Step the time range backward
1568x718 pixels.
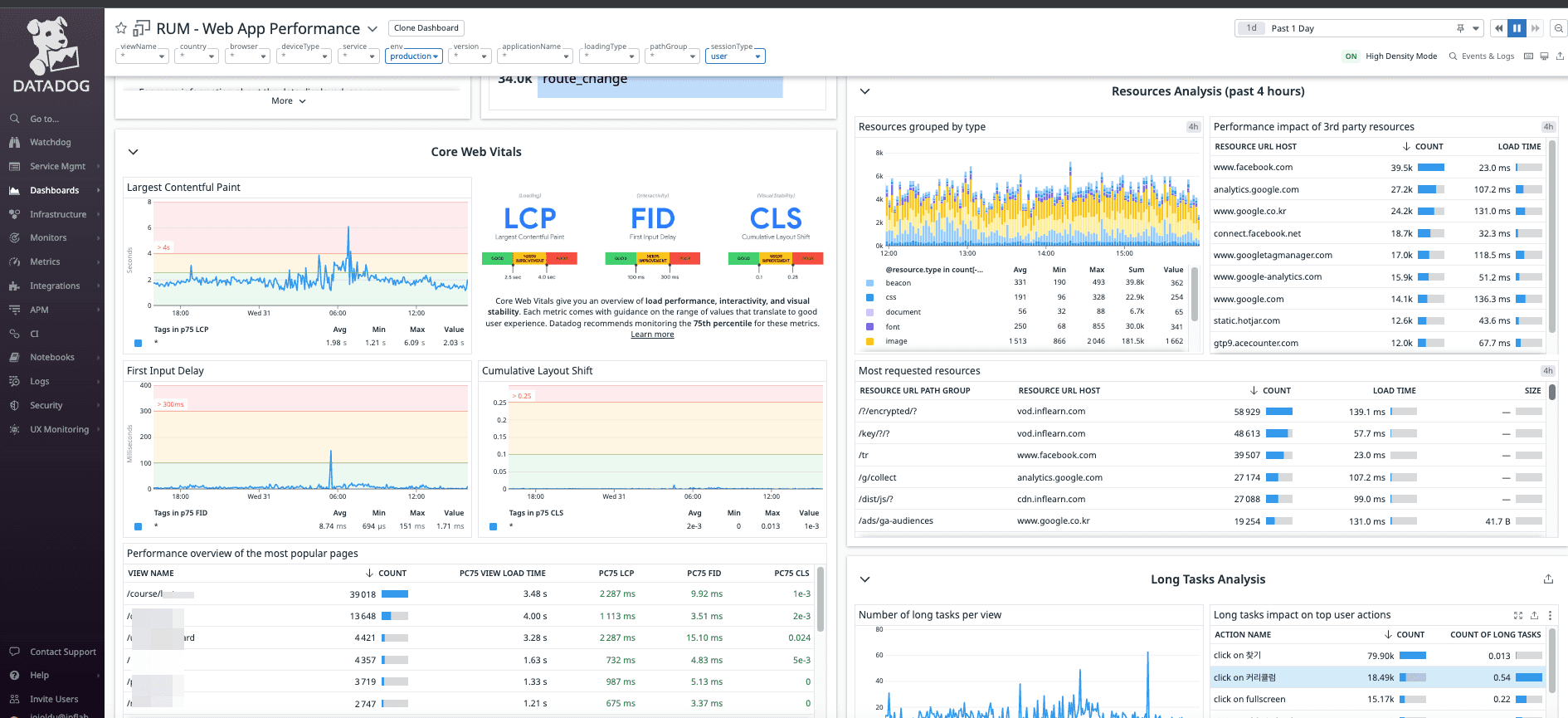1498,28
